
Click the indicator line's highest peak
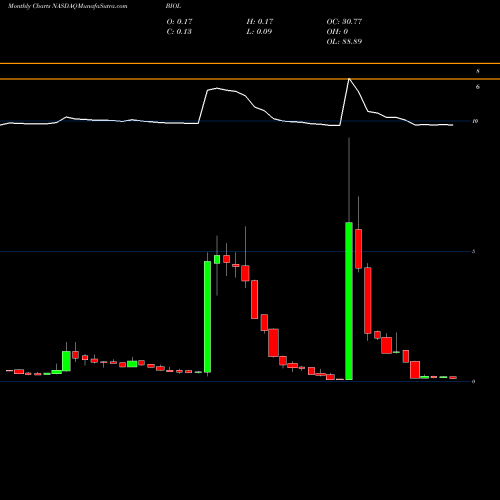coord(349,79)
